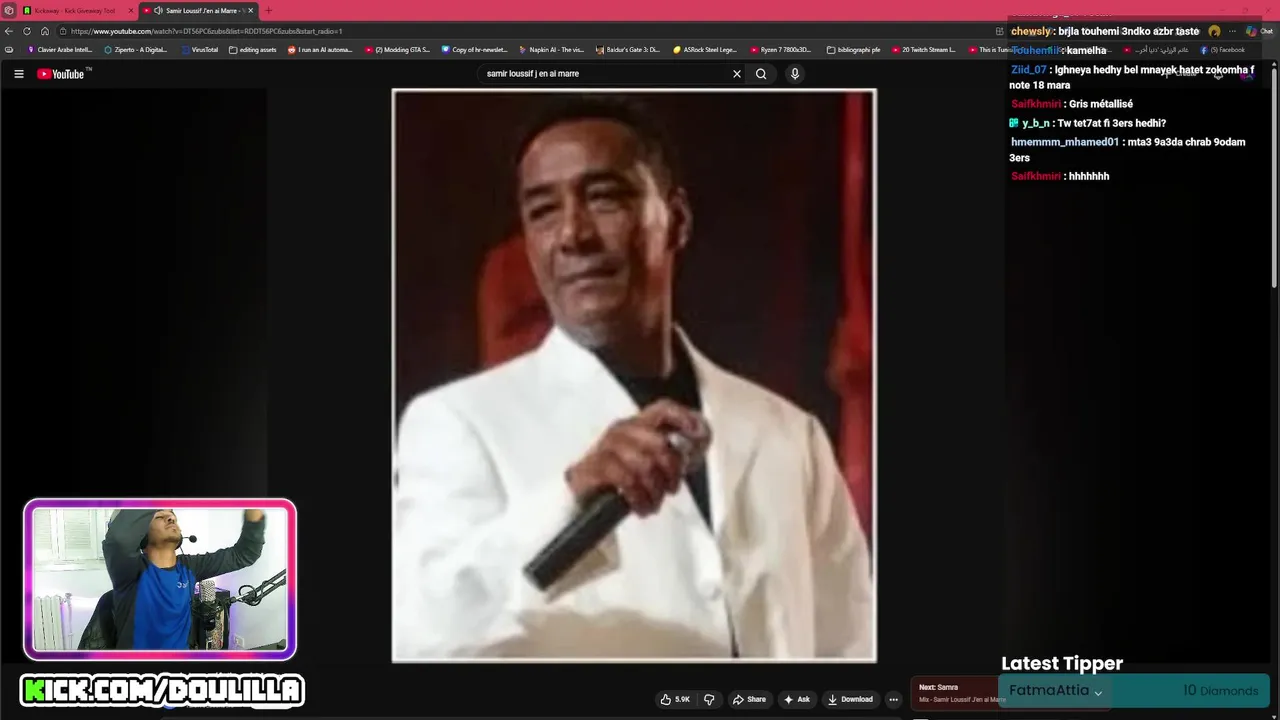Share the current video
This screenshot has height=720, width=1280.
coord(749,700)
